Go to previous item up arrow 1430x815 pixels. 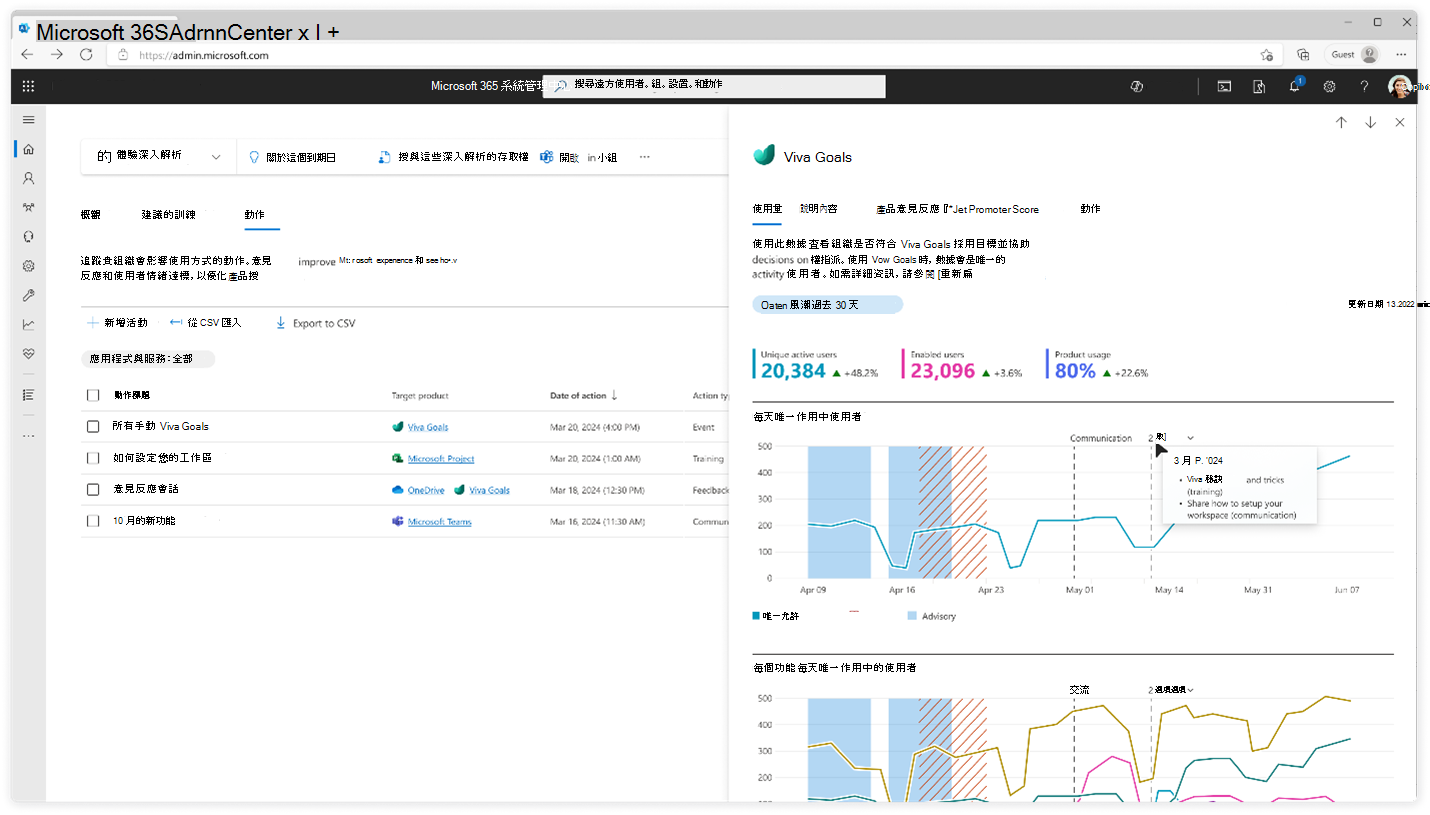(1341, 122)
